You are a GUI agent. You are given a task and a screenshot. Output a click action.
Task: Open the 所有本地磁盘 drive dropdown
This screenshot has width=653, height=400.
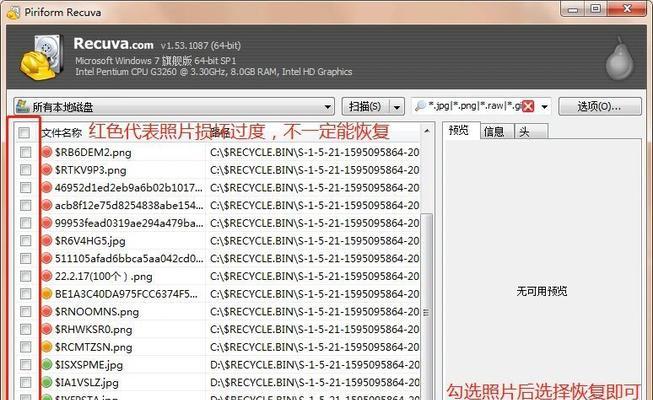328,107
